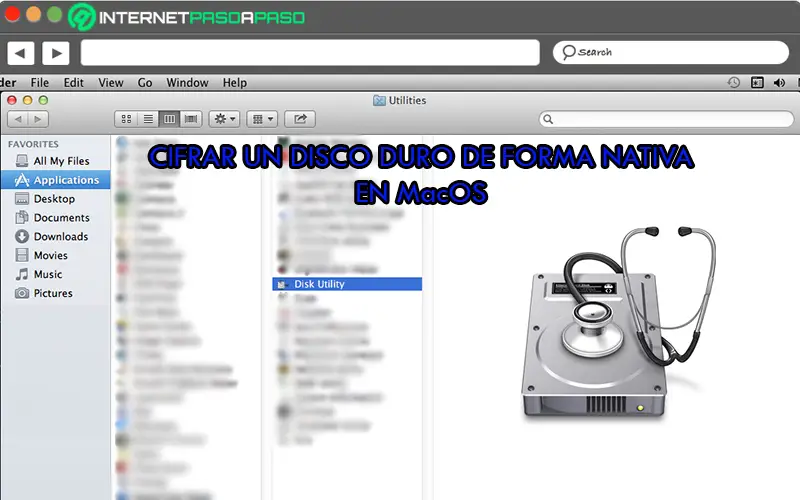Open the View menu
The height and width of the screenshot is (500, 800).
pos(111,83)
